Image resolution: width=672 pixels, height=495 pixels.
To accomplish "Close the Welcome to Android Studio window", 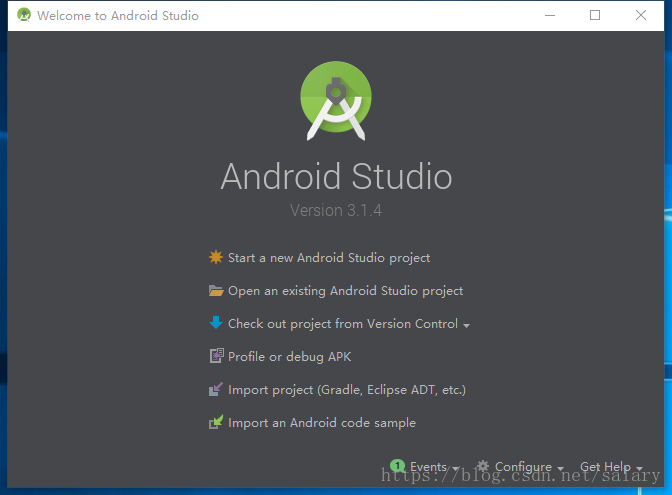I will coord(641,15).
